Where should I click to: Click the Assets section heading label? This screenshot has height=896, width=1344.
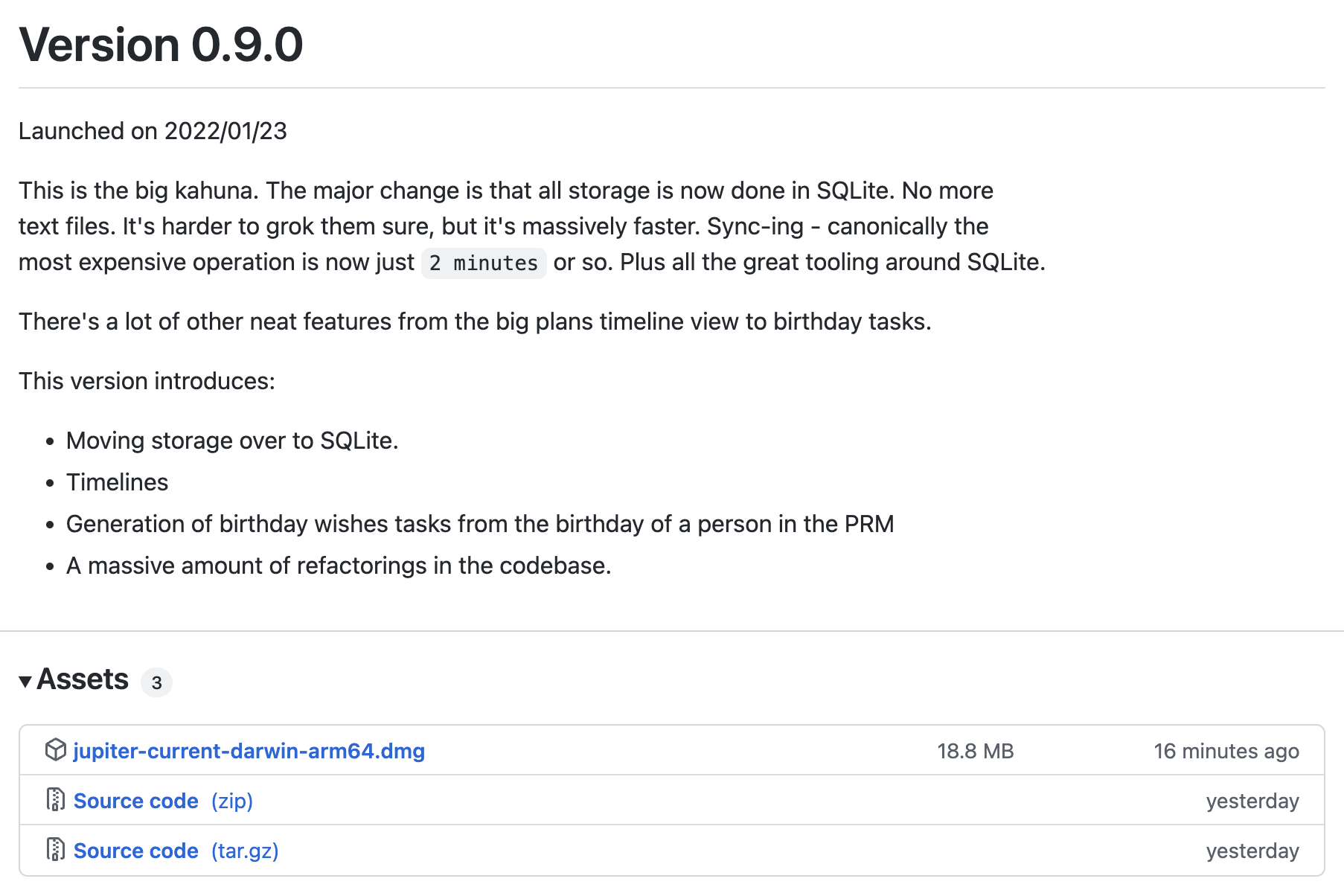click(83, 679)
